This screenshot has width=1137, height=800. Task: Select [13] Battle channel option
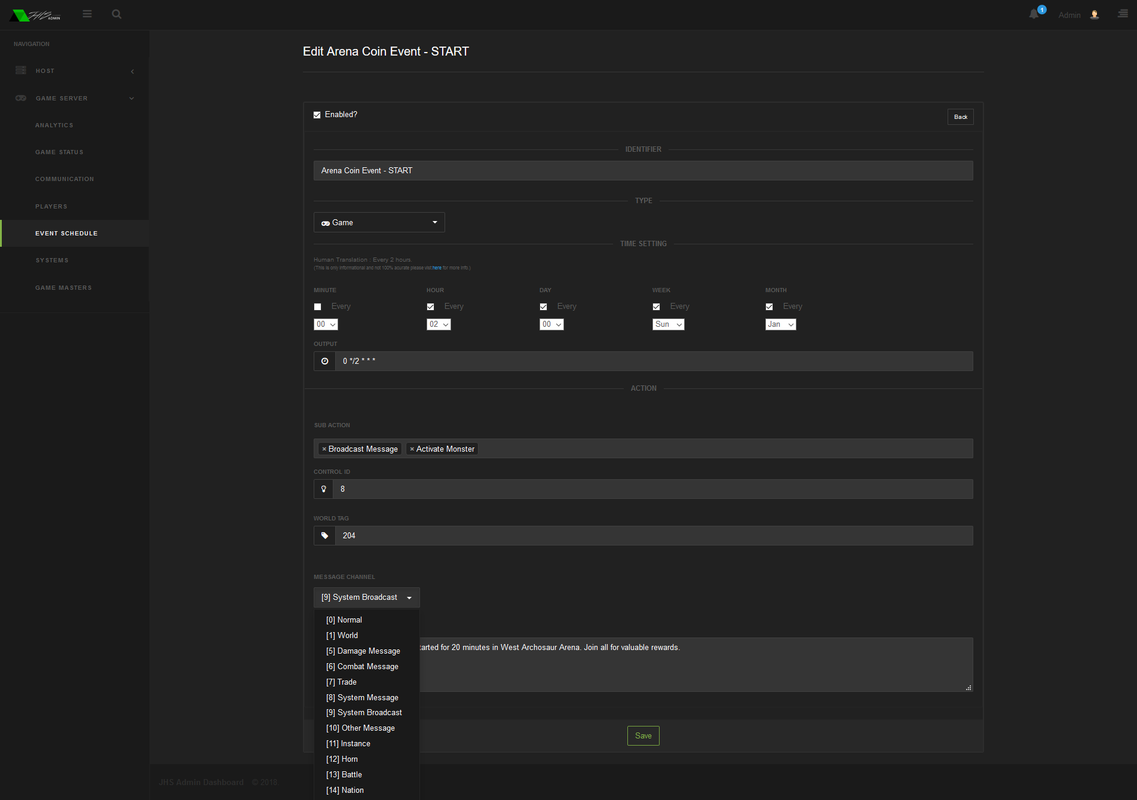pyautogui.click(x=366, y=775)
